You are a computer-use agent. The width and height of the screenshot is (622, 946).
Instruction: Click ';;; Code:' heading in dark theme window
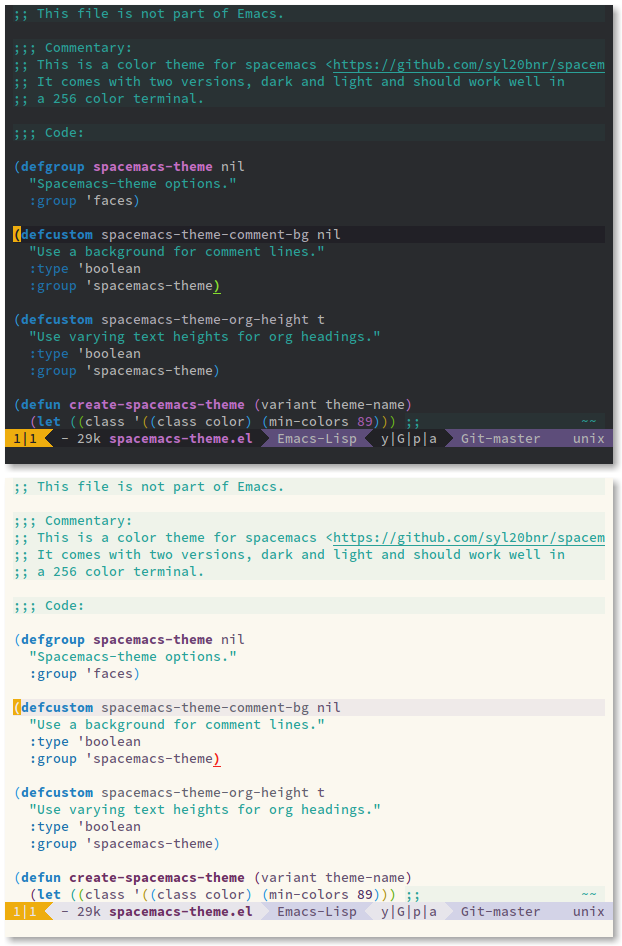point(49,133)
